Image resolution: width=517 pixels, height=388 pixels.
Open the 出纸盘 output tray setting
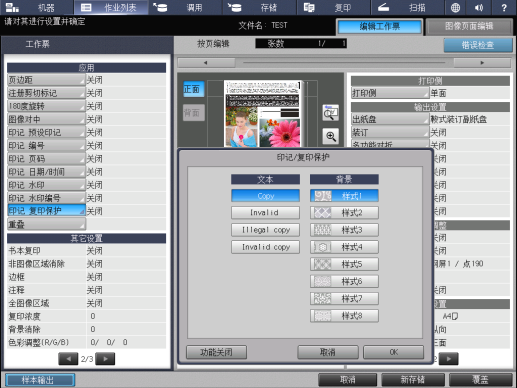coord(390,119)
